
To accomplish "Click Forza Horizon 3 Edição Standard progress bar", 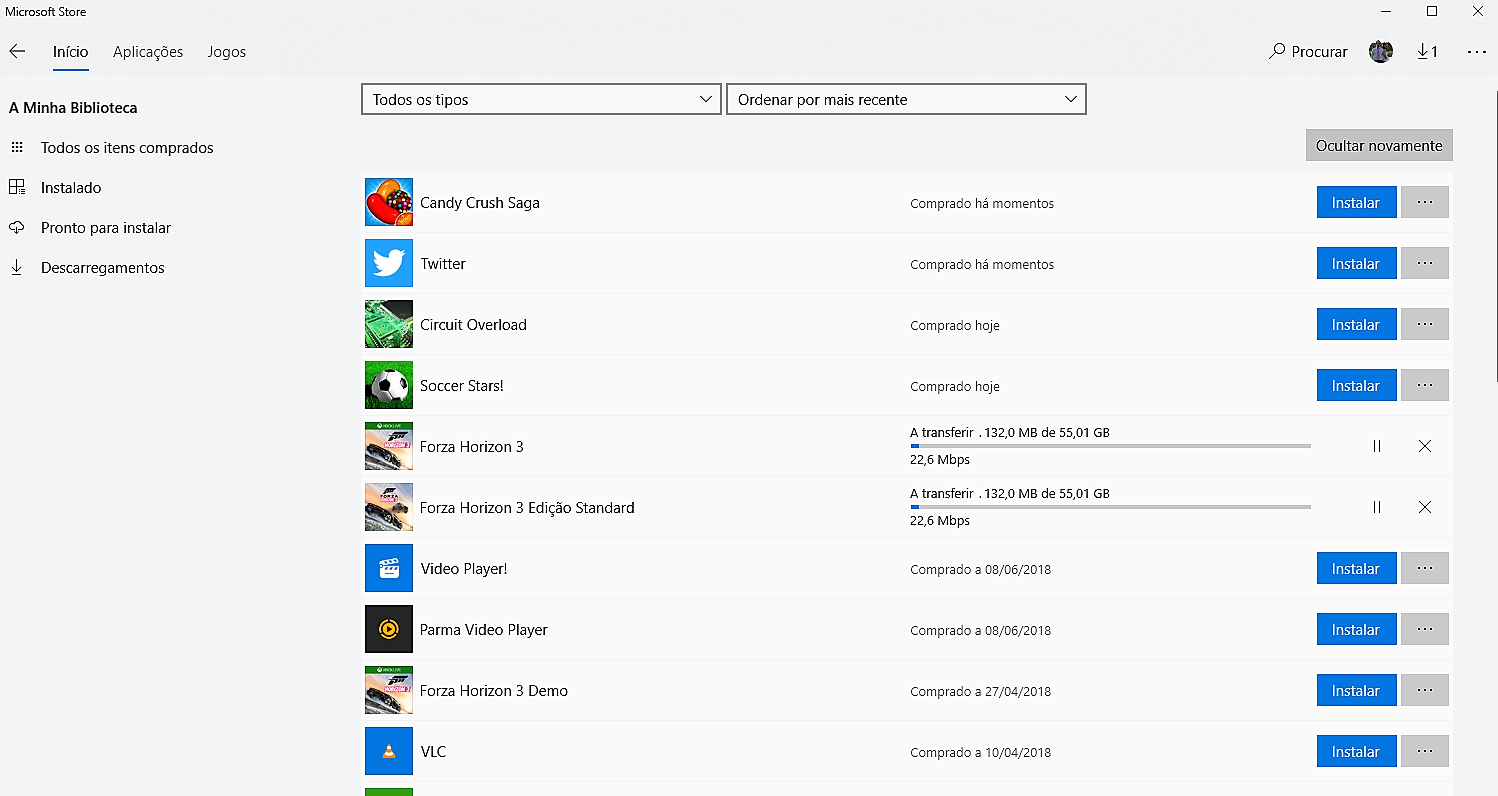I will coord(1110,507).
